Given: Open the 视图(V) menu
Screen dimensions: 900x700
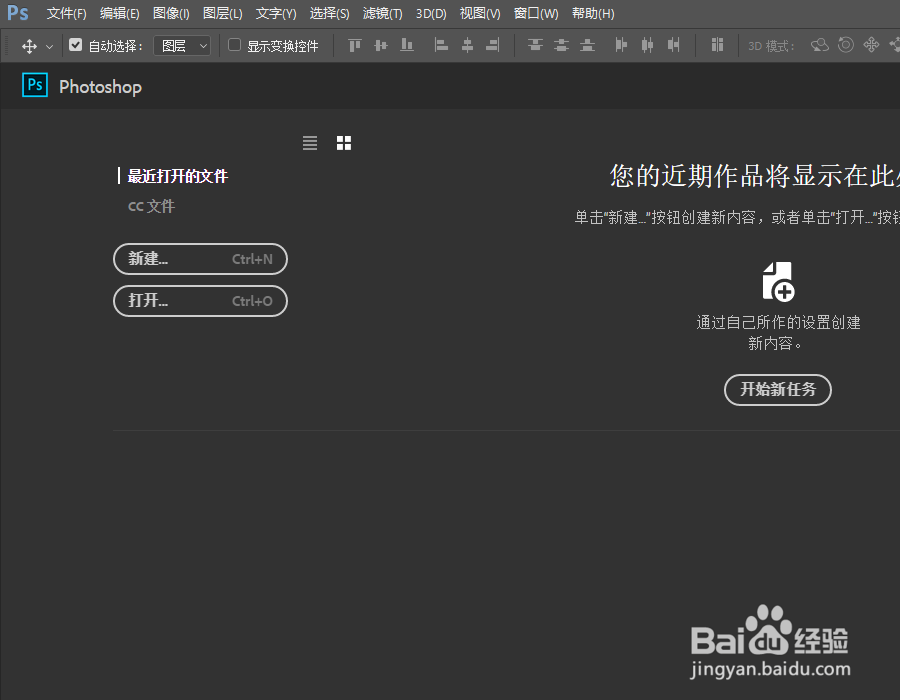Looking at the screenshot, I should click(x=480, y=13).
